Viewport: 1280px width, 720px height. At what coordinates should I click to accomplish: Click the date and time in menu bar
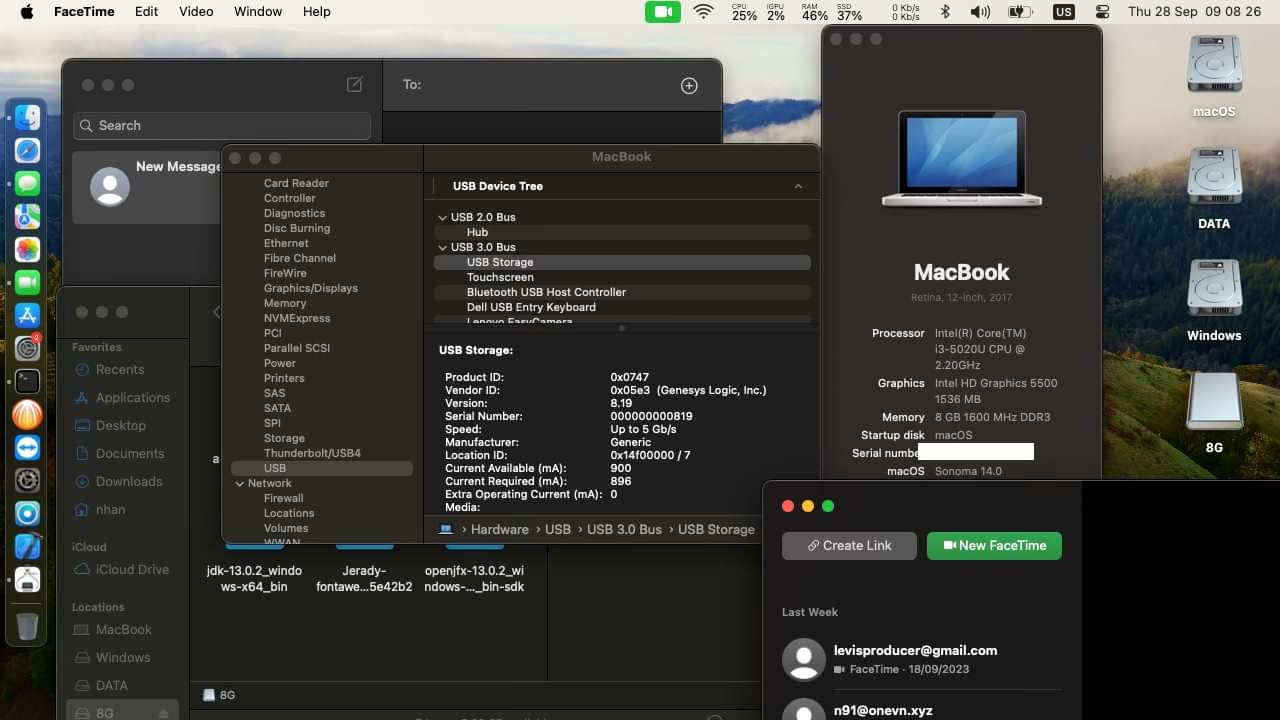[x=1194, y=12]
